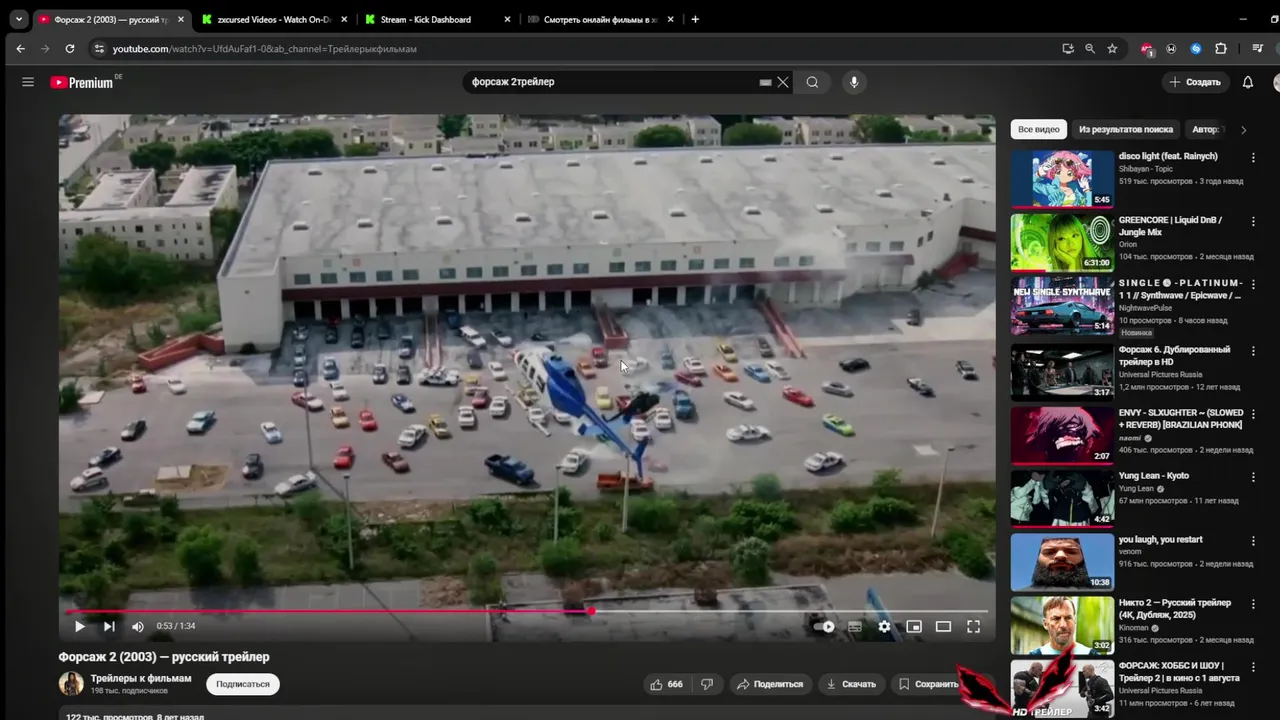
Task: Open the Yung Lean - Kyoto title
Action: point(1154,476)
